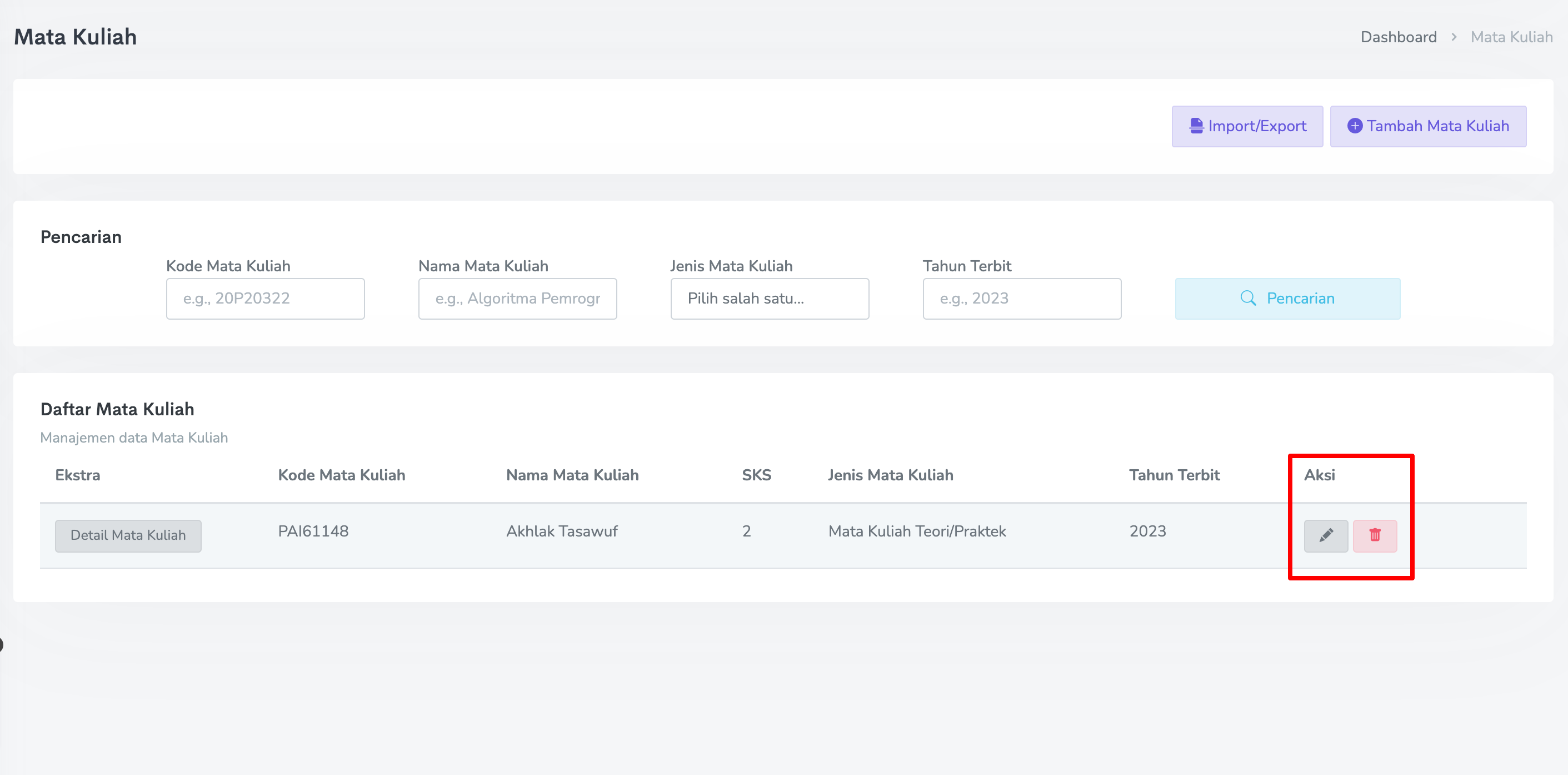Focus the Kode Mata Kuliah search field

point(266,299)
